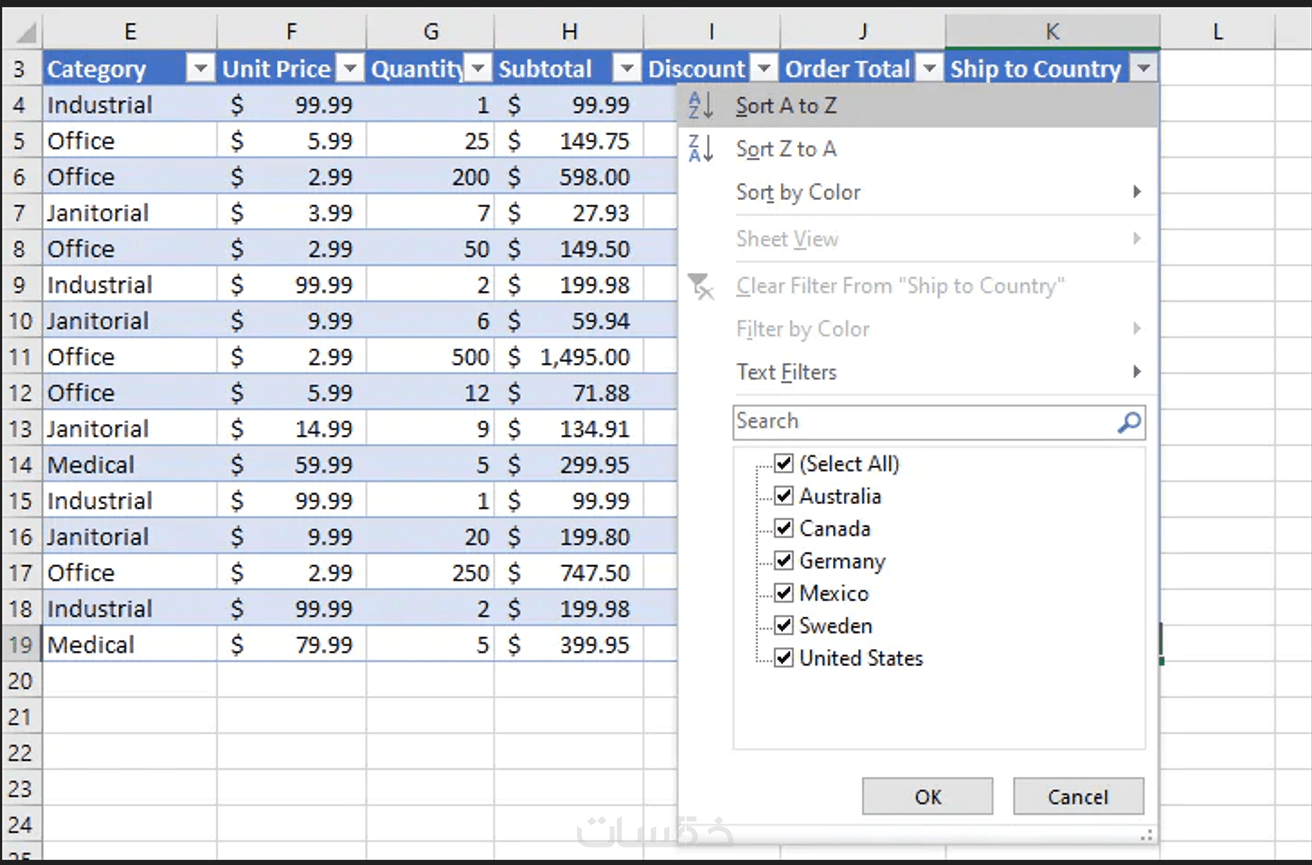The image size is (1312, 865).
Task: Select column H by its letter header
Action: [x=569, y=32]
